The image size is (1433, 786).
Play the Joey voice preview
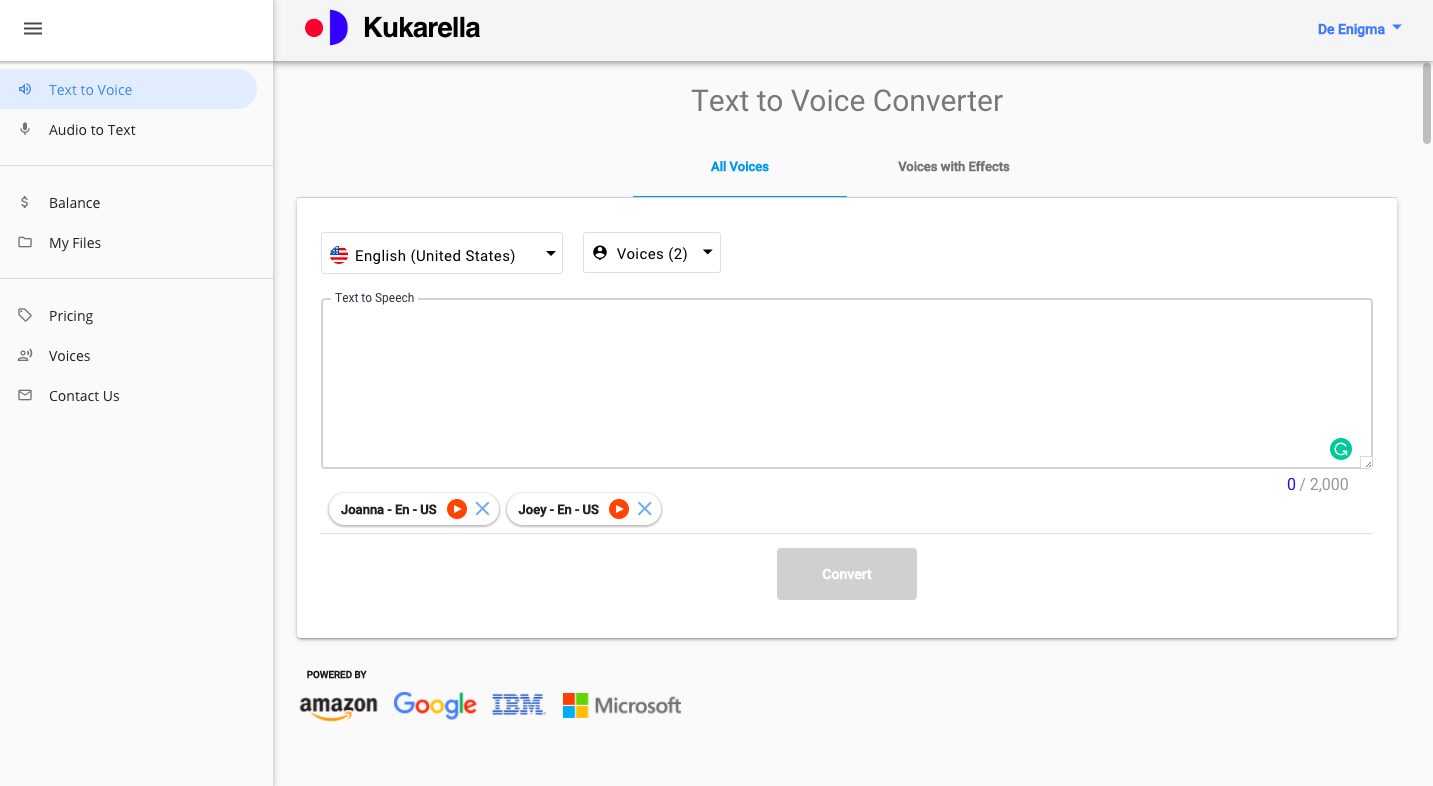coord(619,509)
